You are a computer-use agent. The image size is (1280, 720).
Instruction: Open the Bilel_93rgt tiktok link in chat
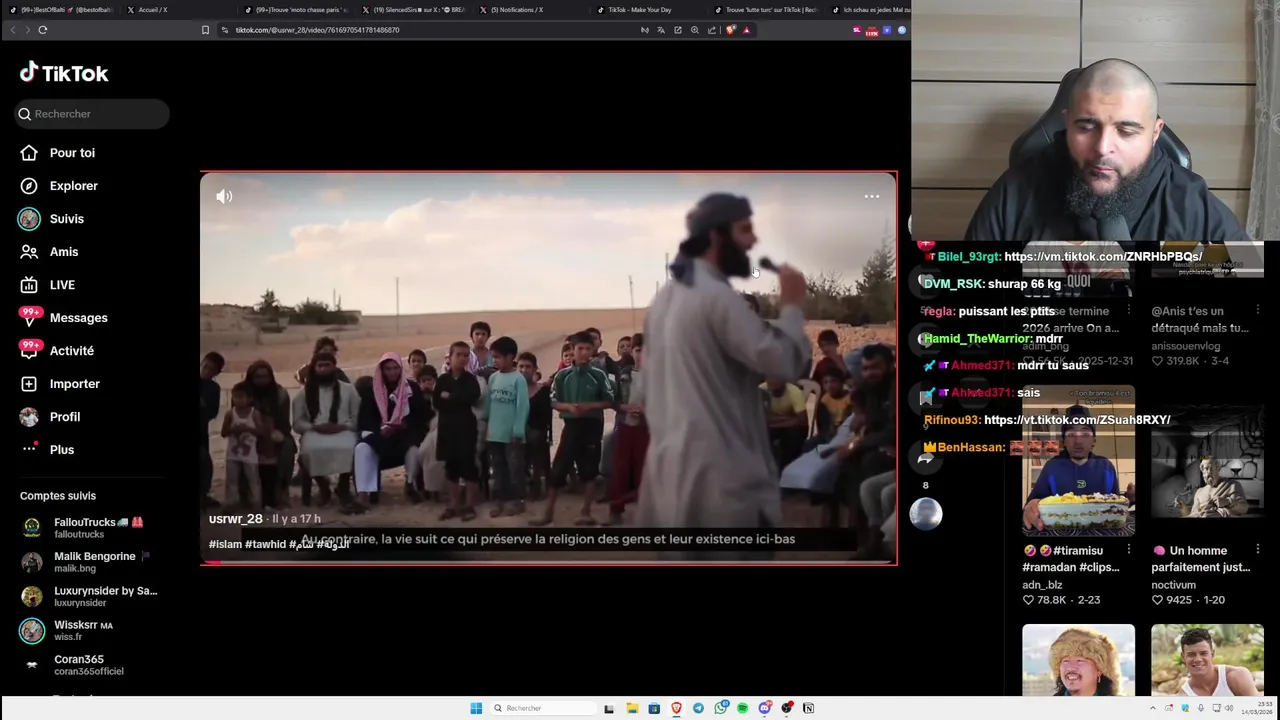point(1103,257)
